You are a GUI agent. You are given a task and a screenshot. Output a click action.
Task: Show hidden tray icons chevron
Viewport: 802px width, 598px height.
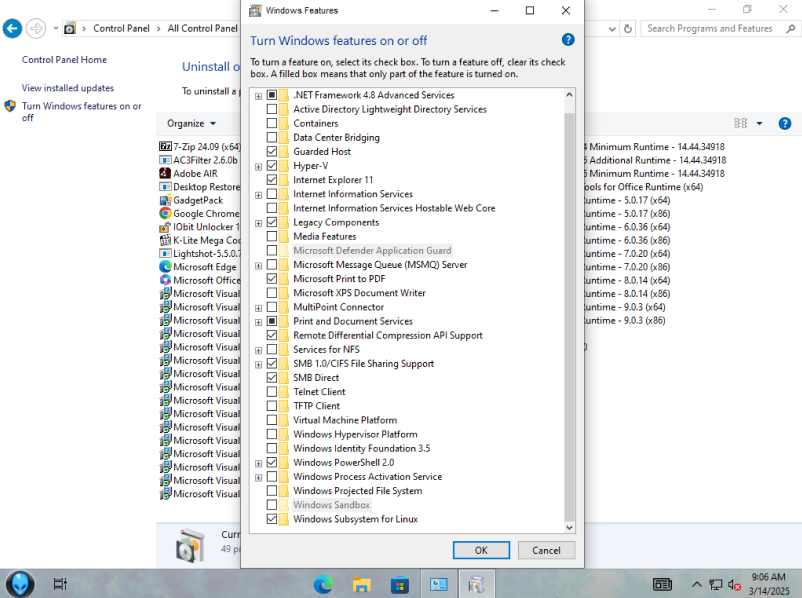pos(696,584)
